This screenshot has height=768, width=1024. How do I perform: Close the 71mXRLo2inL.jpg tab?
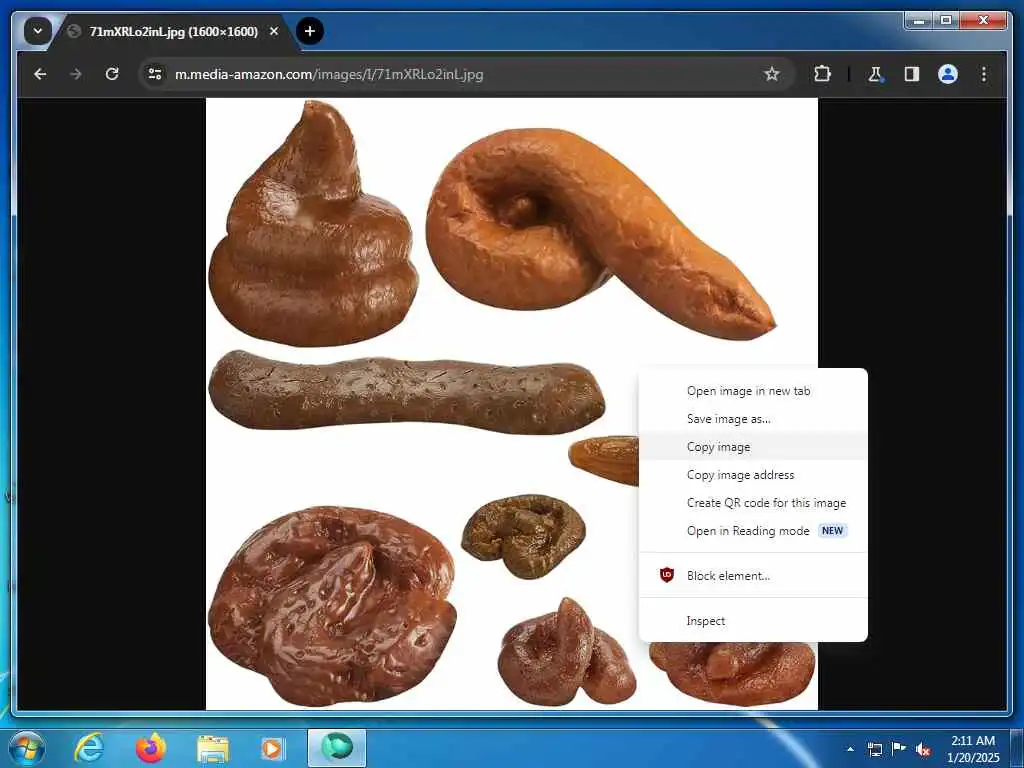coord(274,31)
